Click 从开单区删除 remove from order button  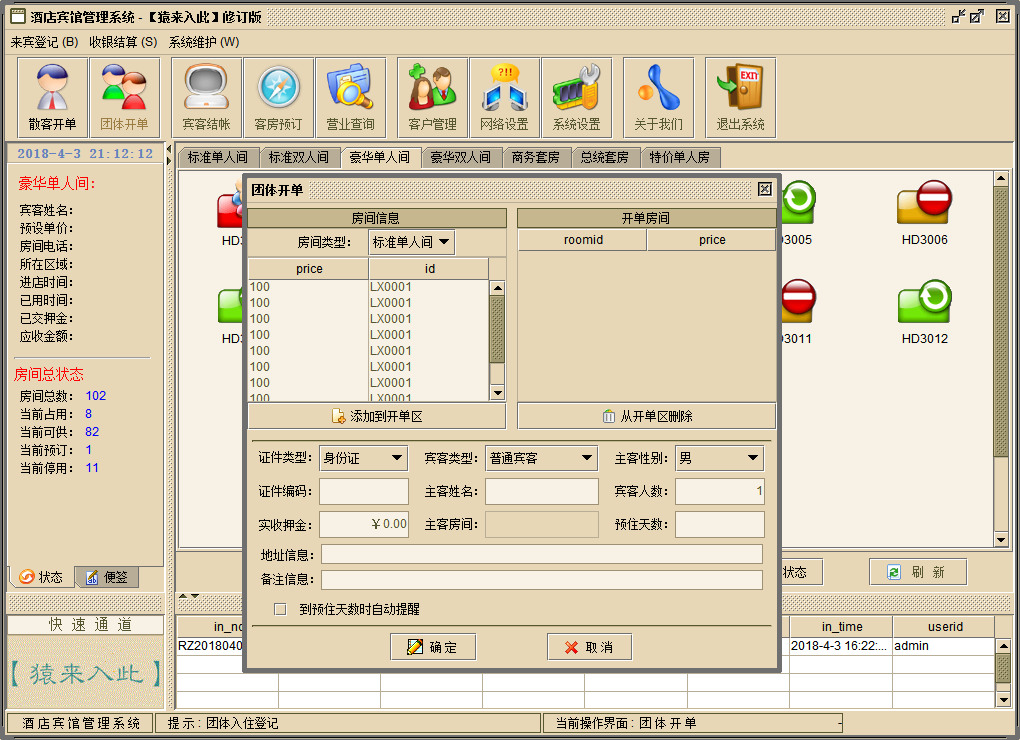(x=647, y=416)
